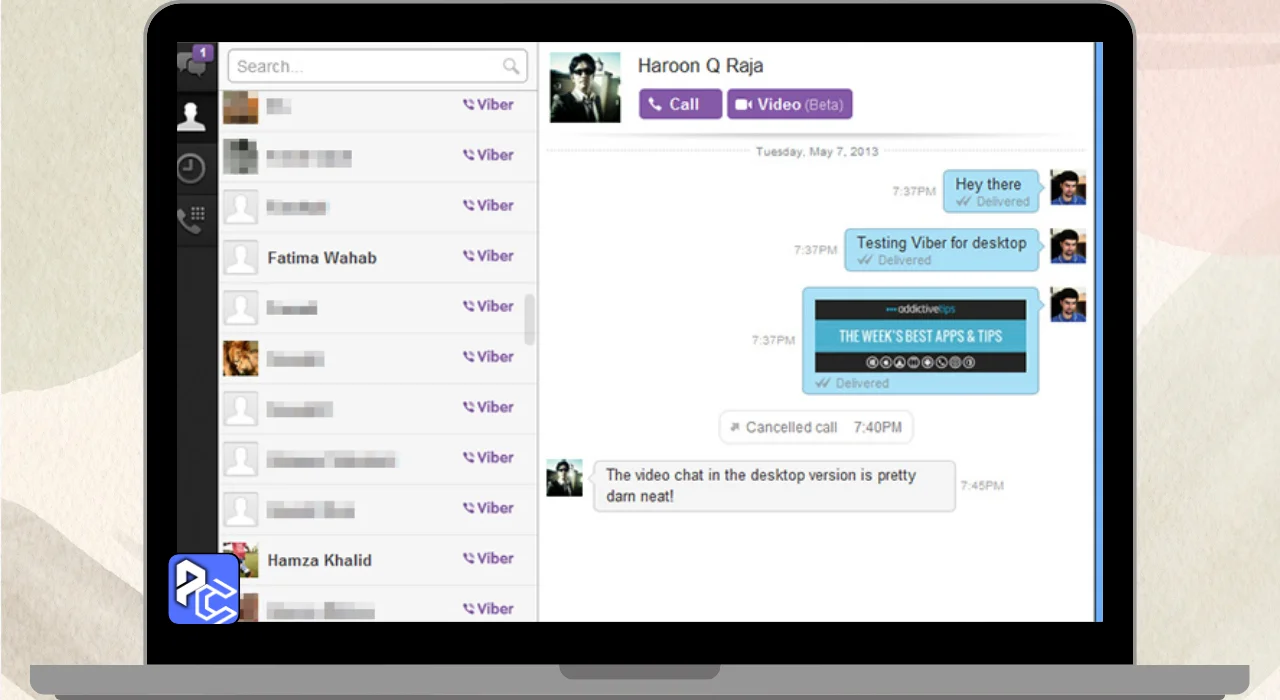Click the Cancelled call 7:40PM entry

point(816,427)
